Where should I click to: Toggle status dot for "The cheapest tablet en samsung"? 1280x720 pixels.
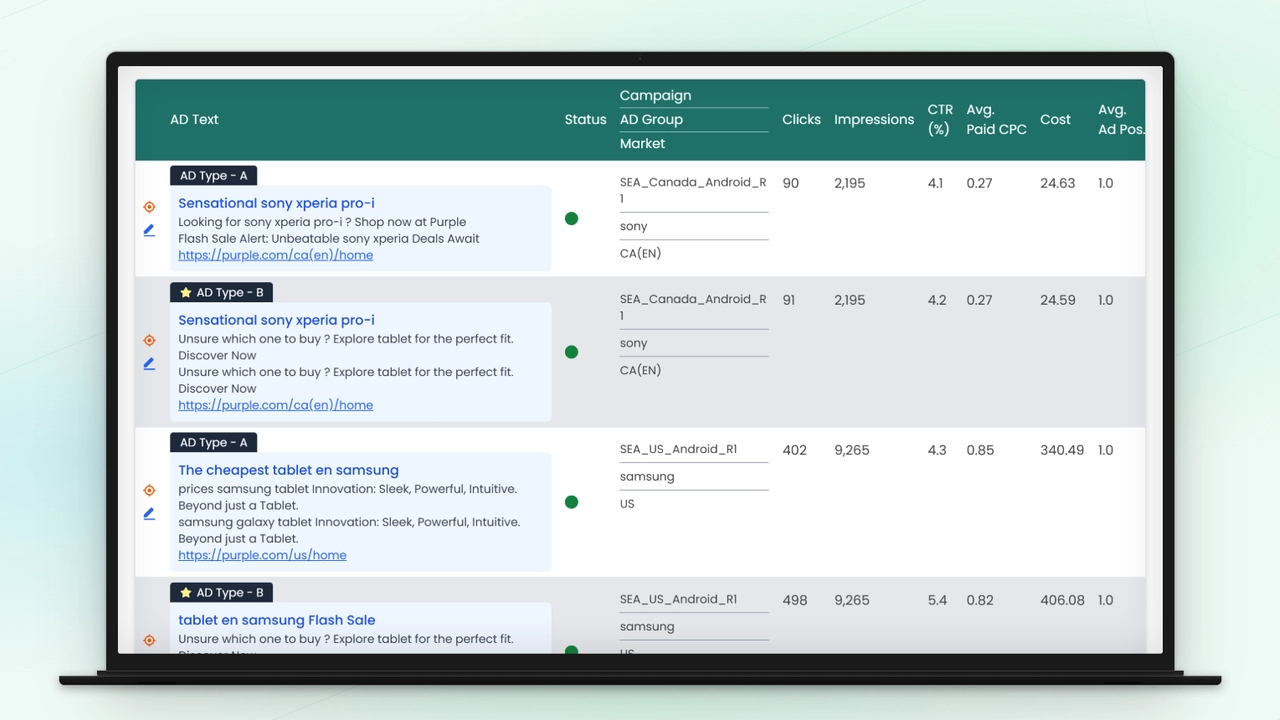tap(571, 502)
